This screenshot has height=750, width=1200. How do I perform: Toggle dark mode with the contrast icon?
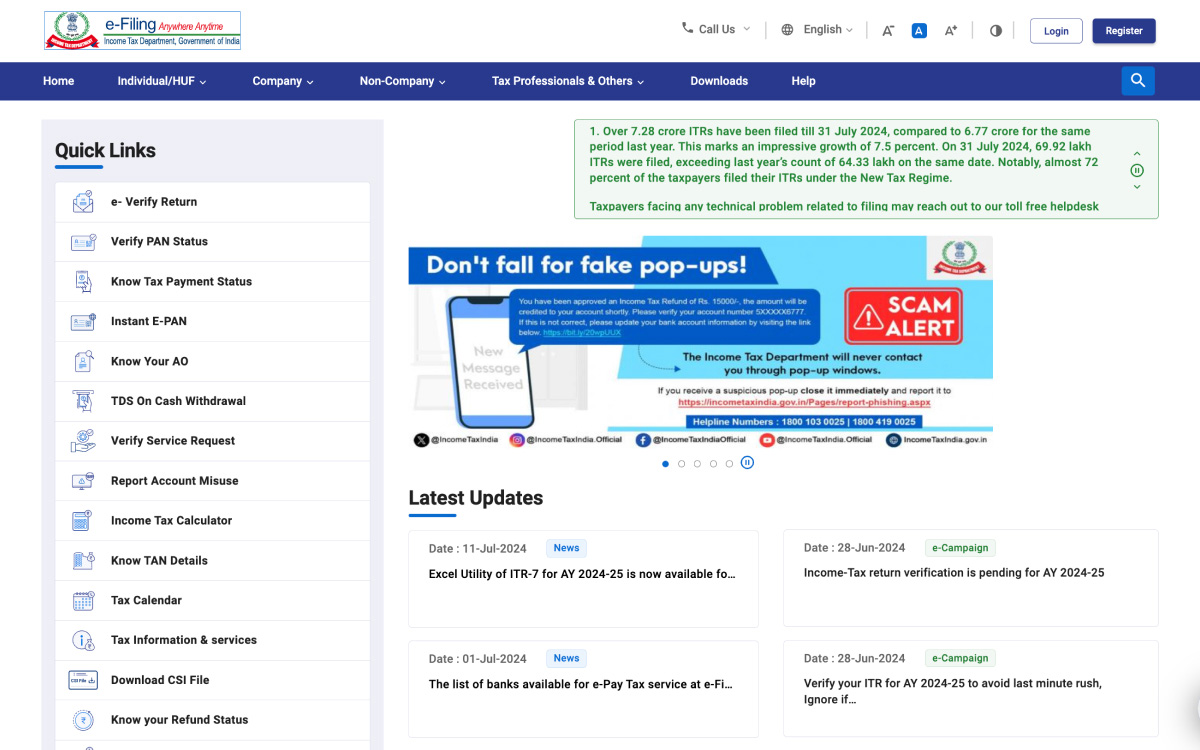pyautogui.click(x=995, y=30)
